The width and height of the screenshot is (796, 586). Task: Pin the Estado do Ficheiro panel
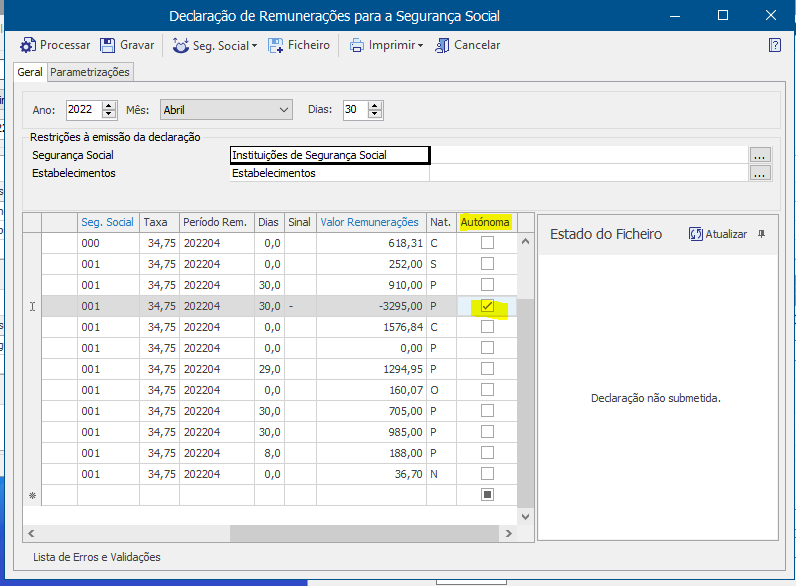pos(762,234)
